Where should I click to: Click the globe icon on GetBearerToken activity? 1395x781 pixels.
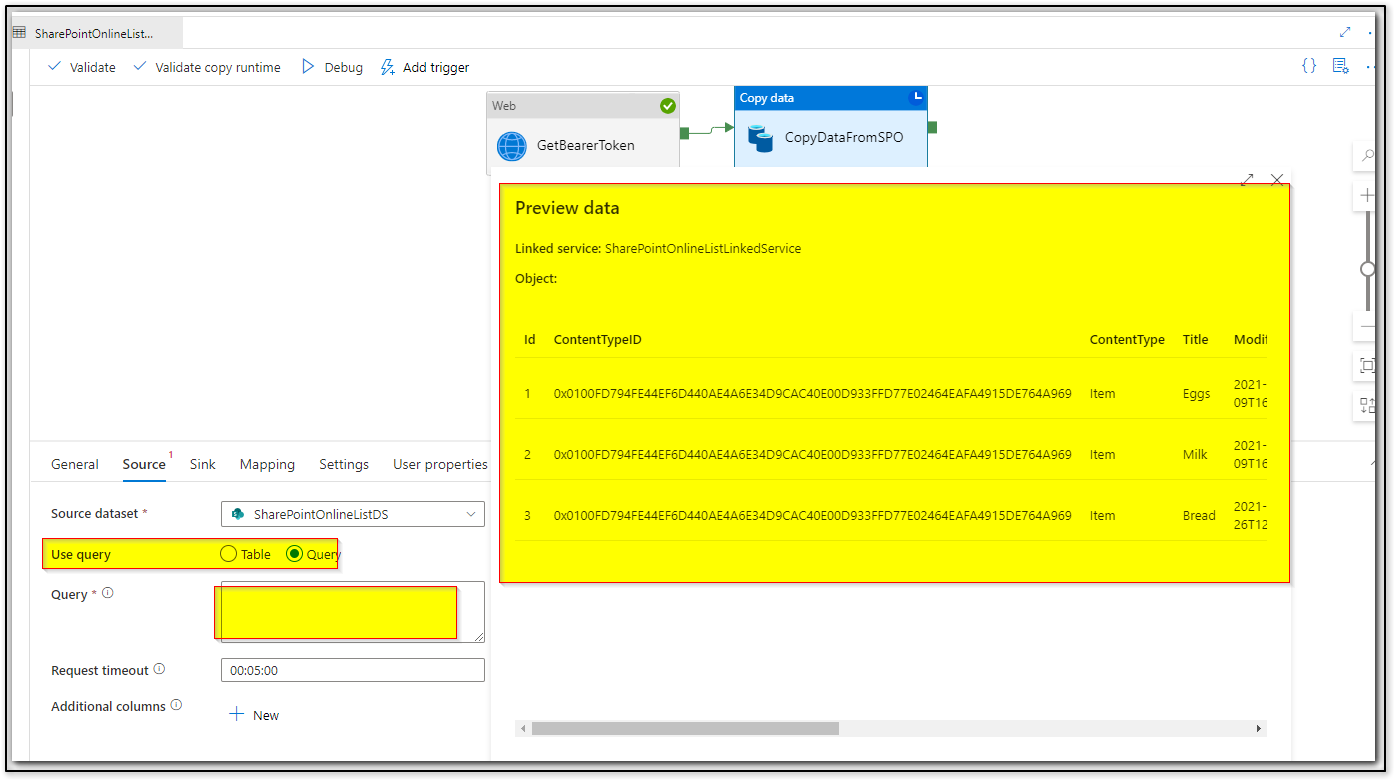pyautogui.click(x=512, y=146)
